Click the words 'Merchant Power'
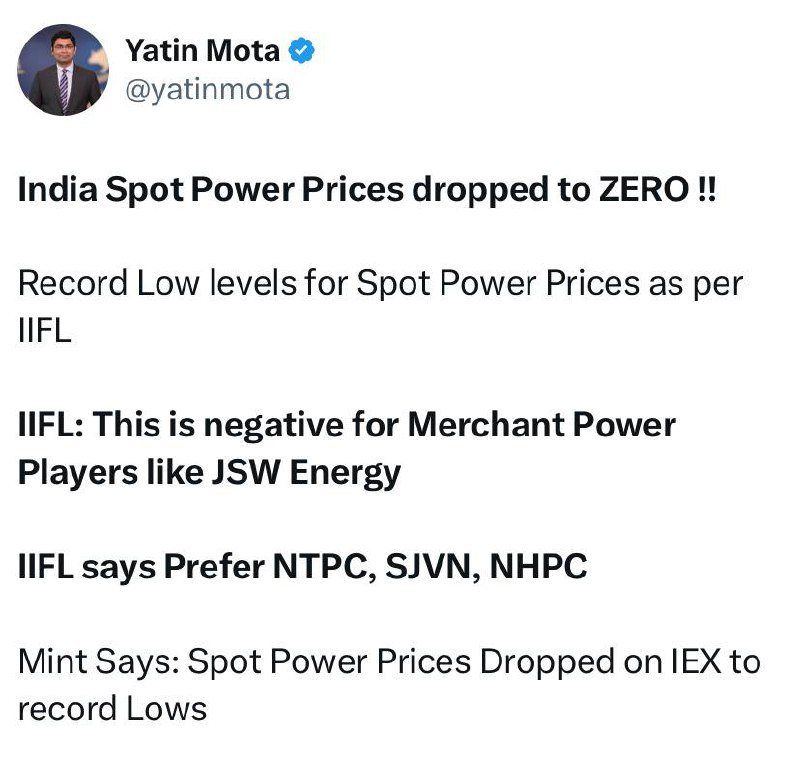The image size is (800, 759). (x=542, y=424)
